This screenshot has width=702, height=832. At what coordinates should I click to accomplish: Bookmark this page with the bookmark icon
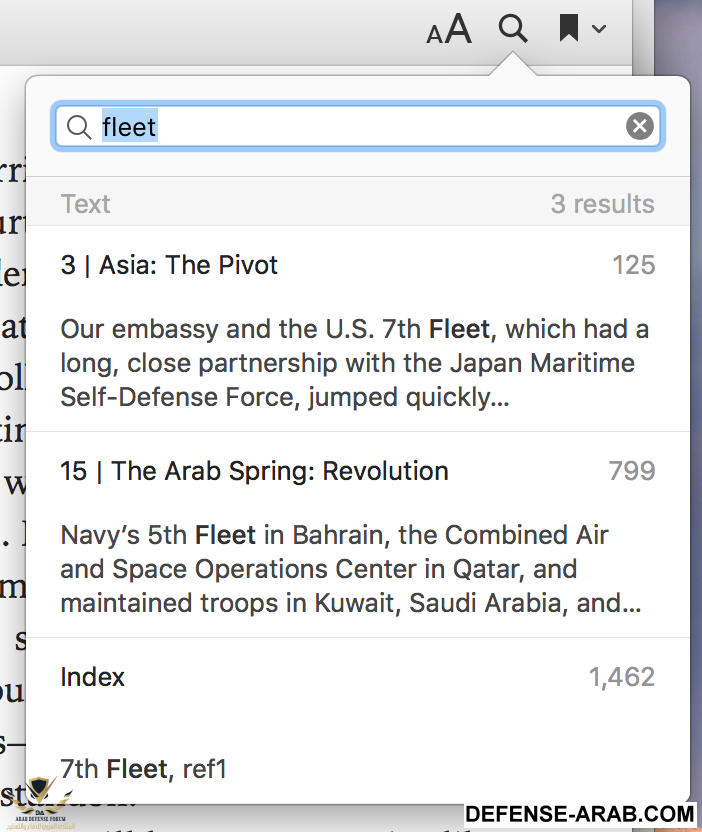569,29
